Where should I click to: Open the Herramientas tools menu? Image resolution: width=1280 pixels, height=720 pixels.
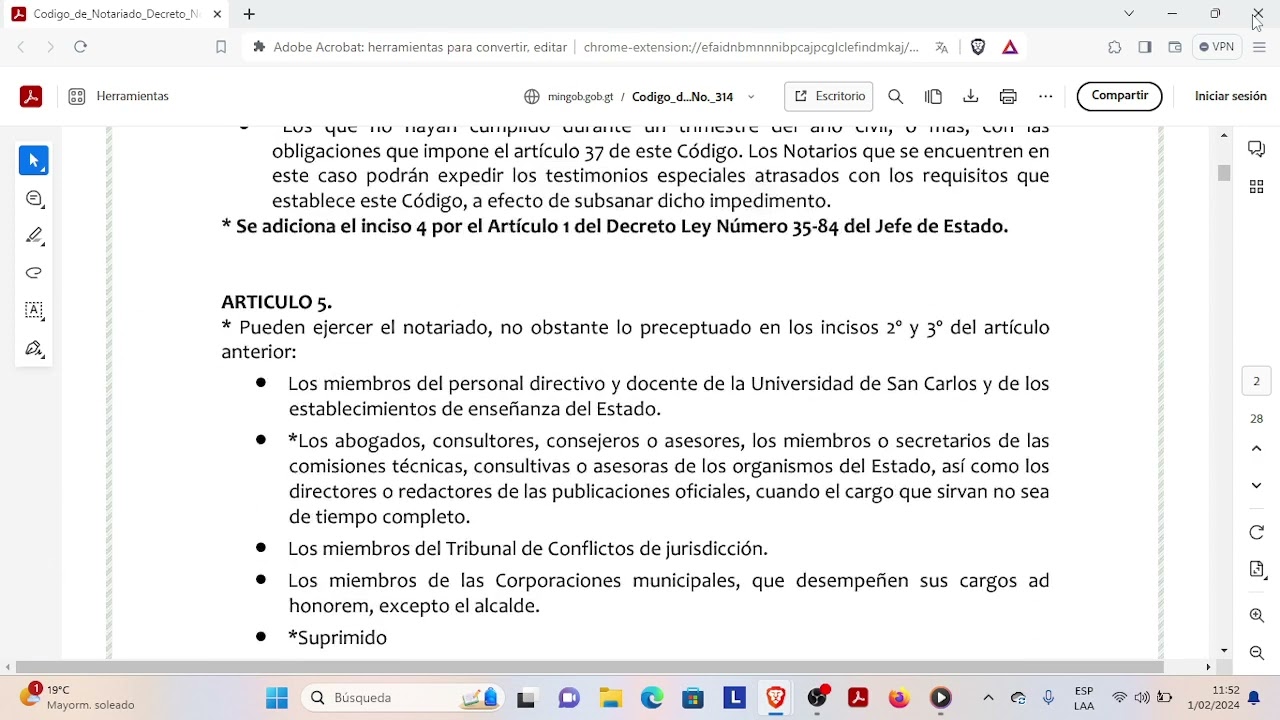[x=118, y=97]
